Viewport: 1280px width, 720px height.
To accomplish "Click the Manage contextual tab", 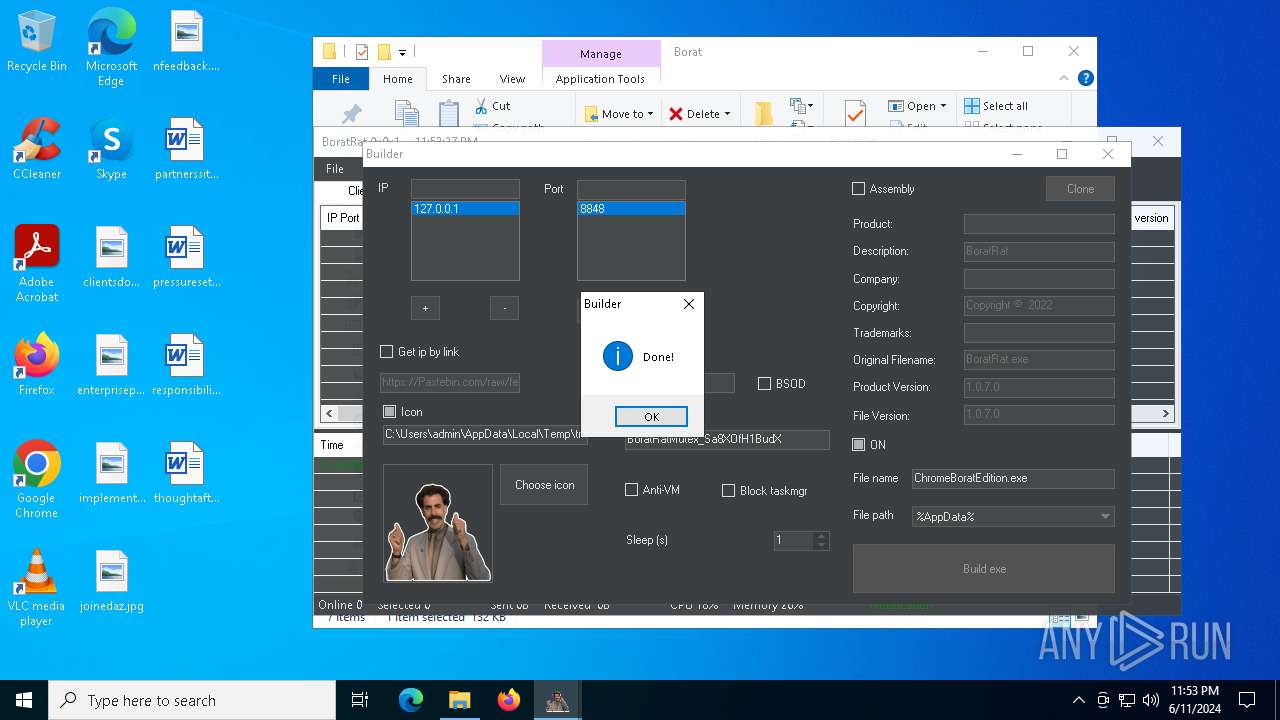I will (600, 54).
